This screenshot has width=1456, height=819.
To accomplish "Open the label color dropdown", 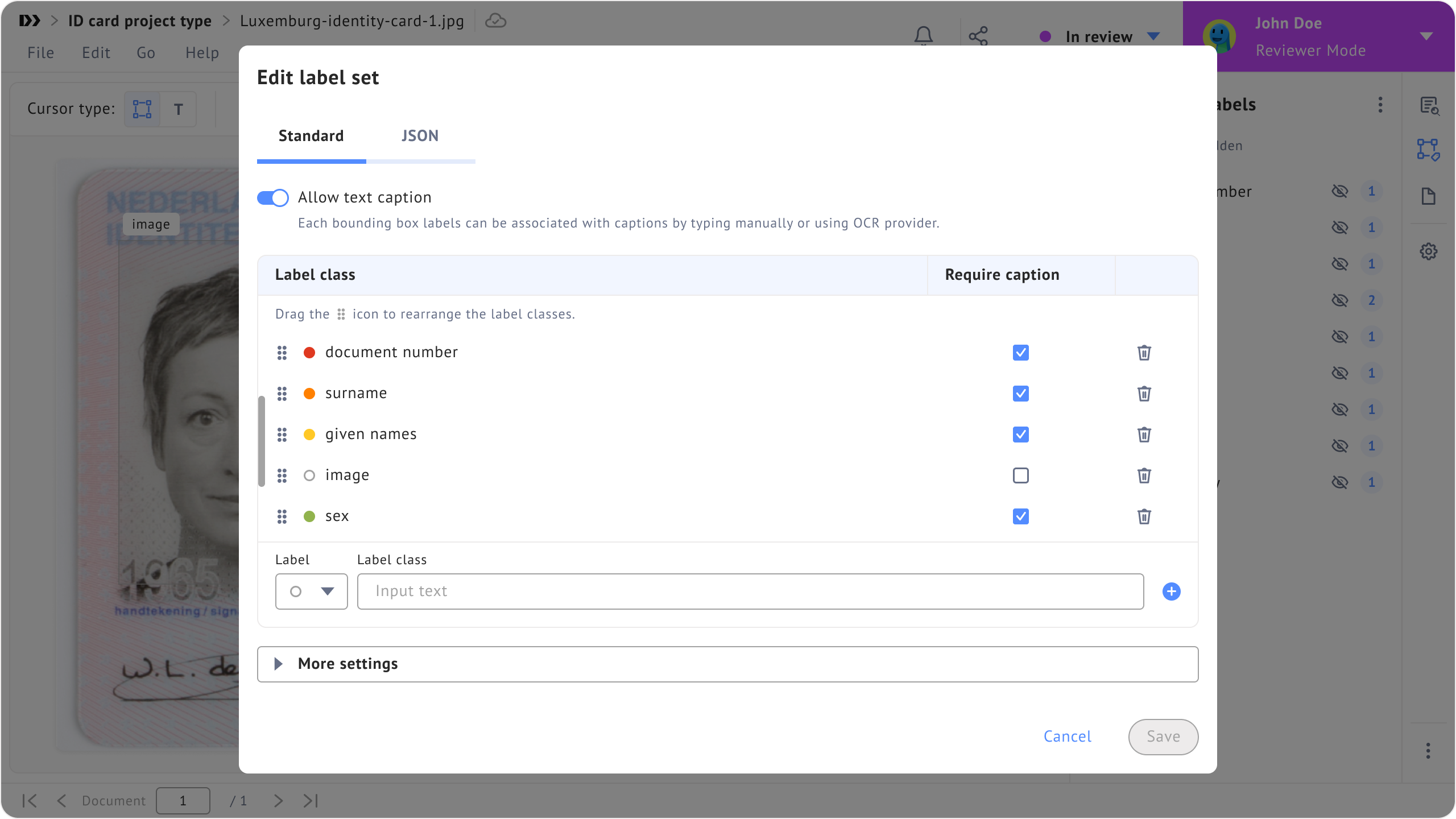I will click(x=311, y=591).
